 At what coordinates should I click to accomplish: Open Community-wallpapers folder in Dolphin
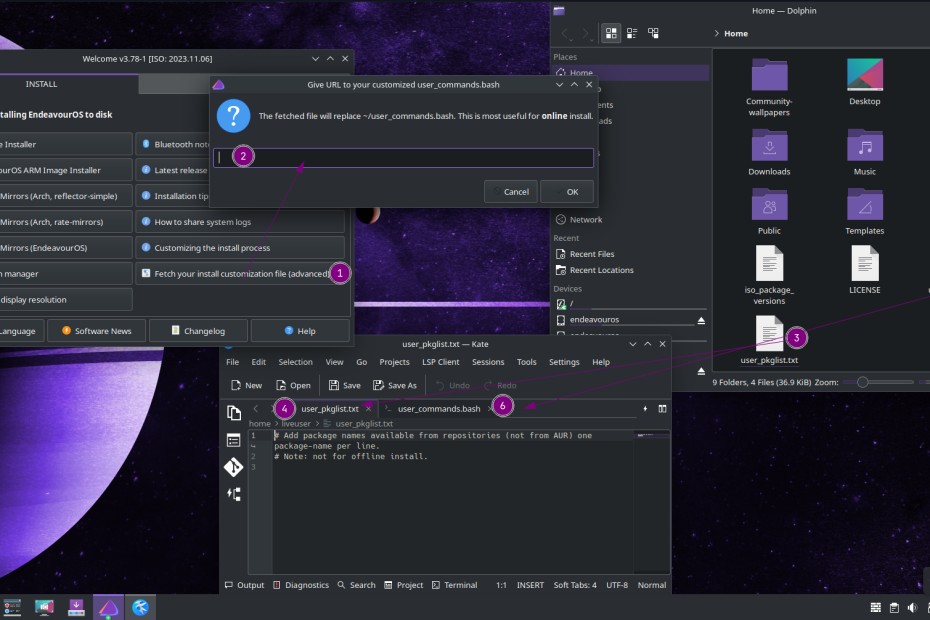pos(769,88)
